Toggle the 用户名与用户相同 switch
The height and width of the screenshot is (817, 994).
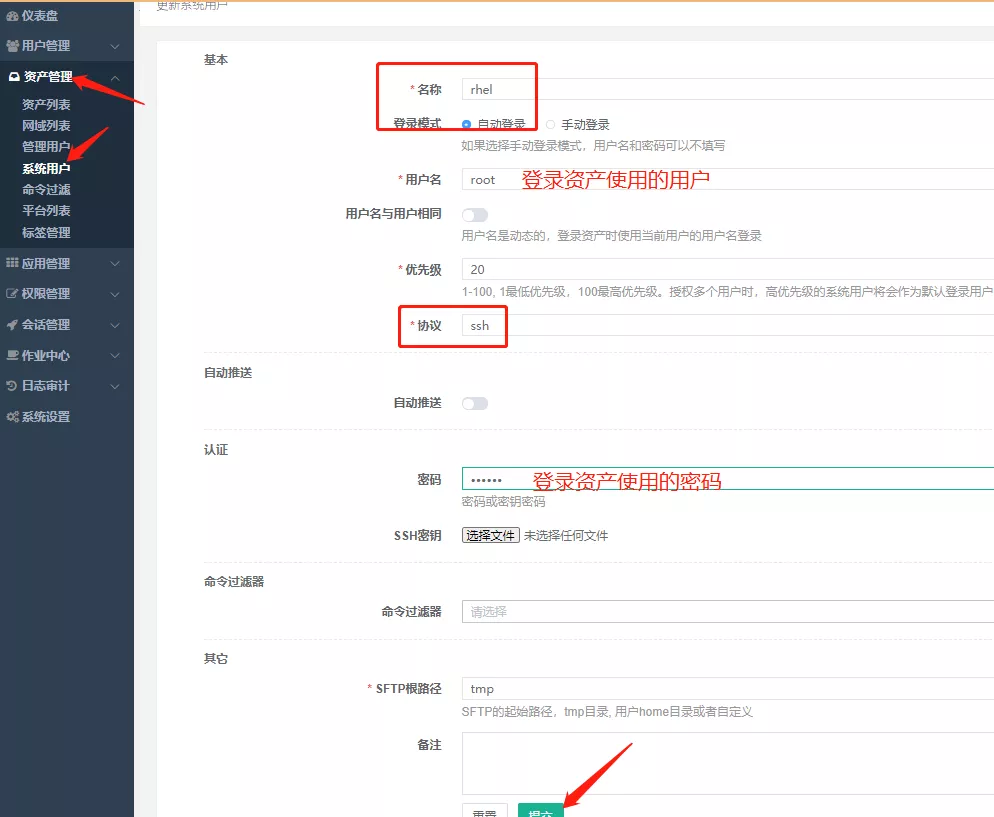tap(474, 214)
